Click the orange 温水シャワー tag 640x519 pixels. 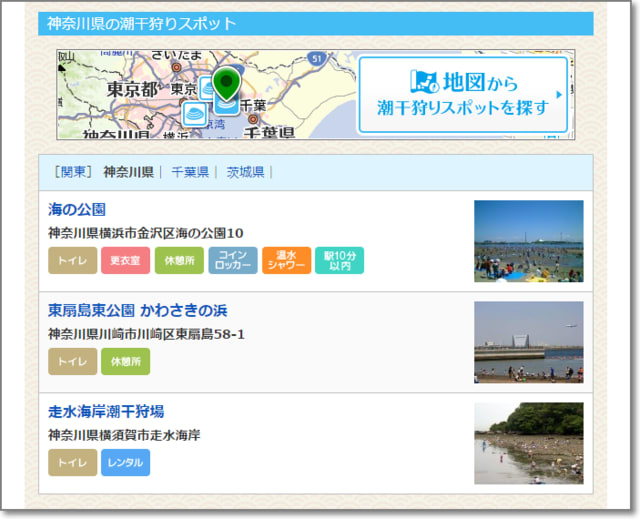pos(287,261)
